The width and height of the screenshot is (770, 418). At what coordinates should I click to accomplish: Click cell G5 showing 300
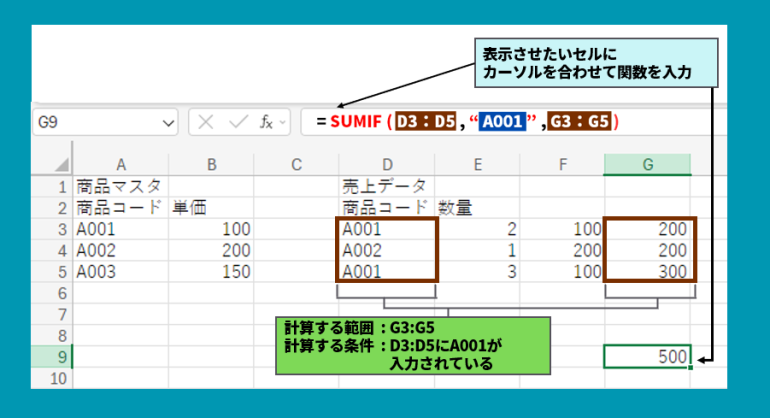[647, 272]
